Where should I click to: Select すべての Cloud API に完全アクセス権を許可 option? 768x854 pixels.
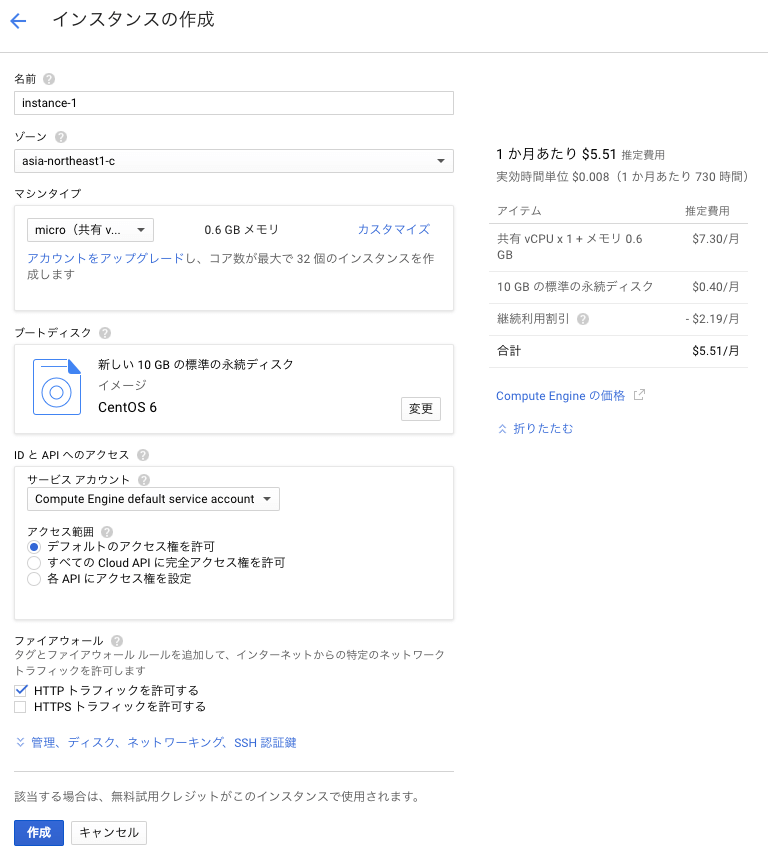pos(34,563)
